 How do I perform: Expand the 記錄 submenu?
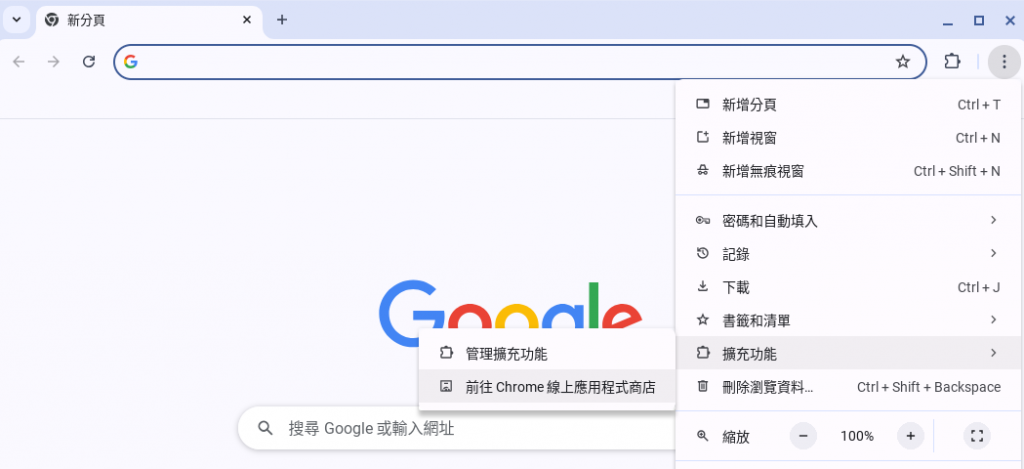(848, 254)
